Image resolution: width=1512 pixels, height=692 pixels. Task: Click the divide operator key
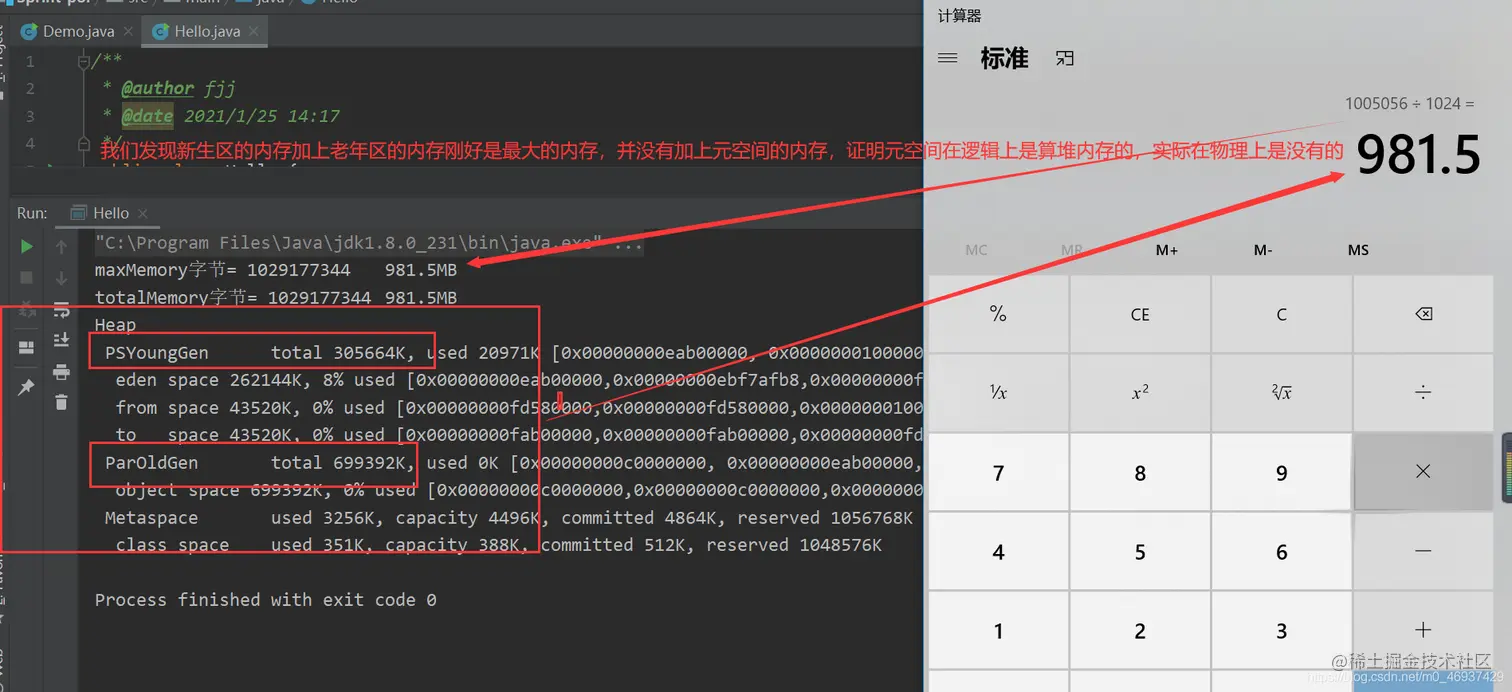coord(1423,393)
